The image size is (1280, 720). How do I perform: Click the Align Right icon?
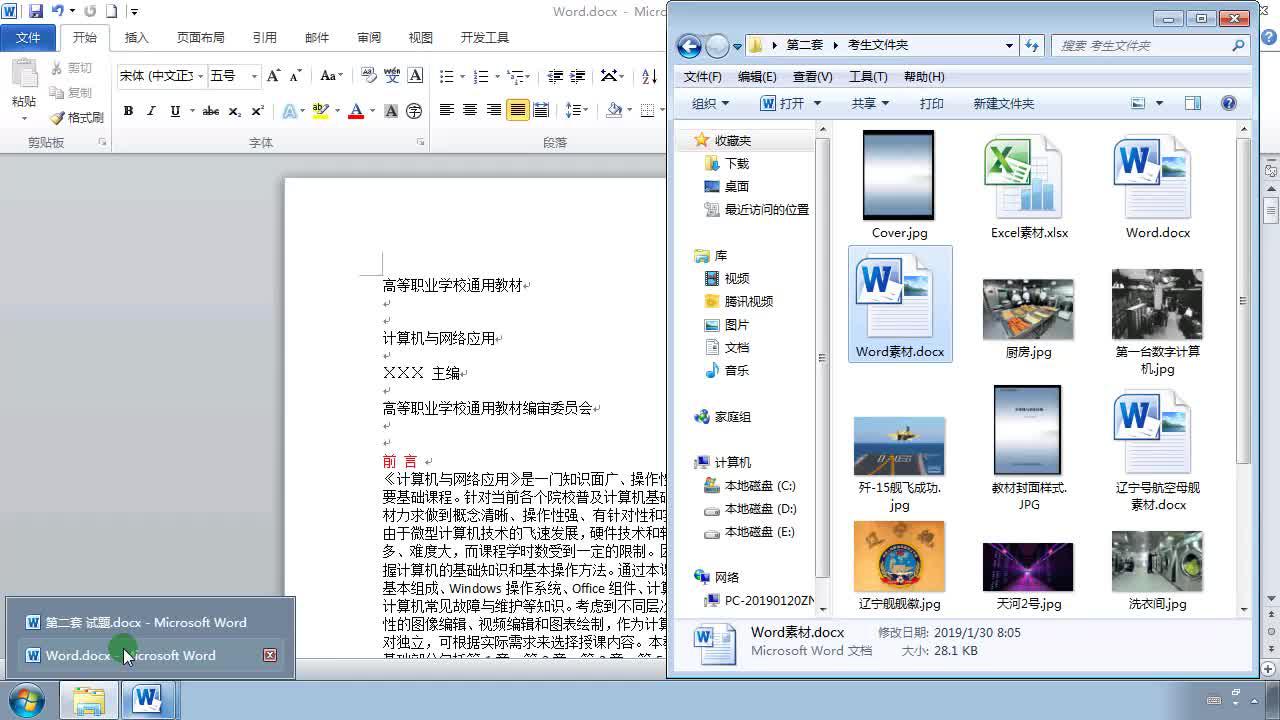pyautogui.click(x=493, y=110)
